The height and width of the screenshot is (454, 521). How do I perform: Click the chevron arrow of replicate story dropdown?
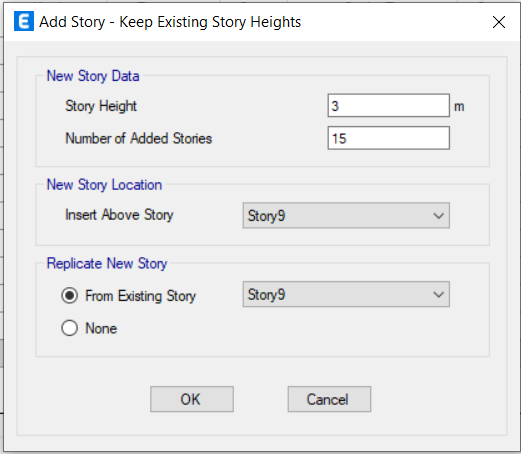click(439, 295)
